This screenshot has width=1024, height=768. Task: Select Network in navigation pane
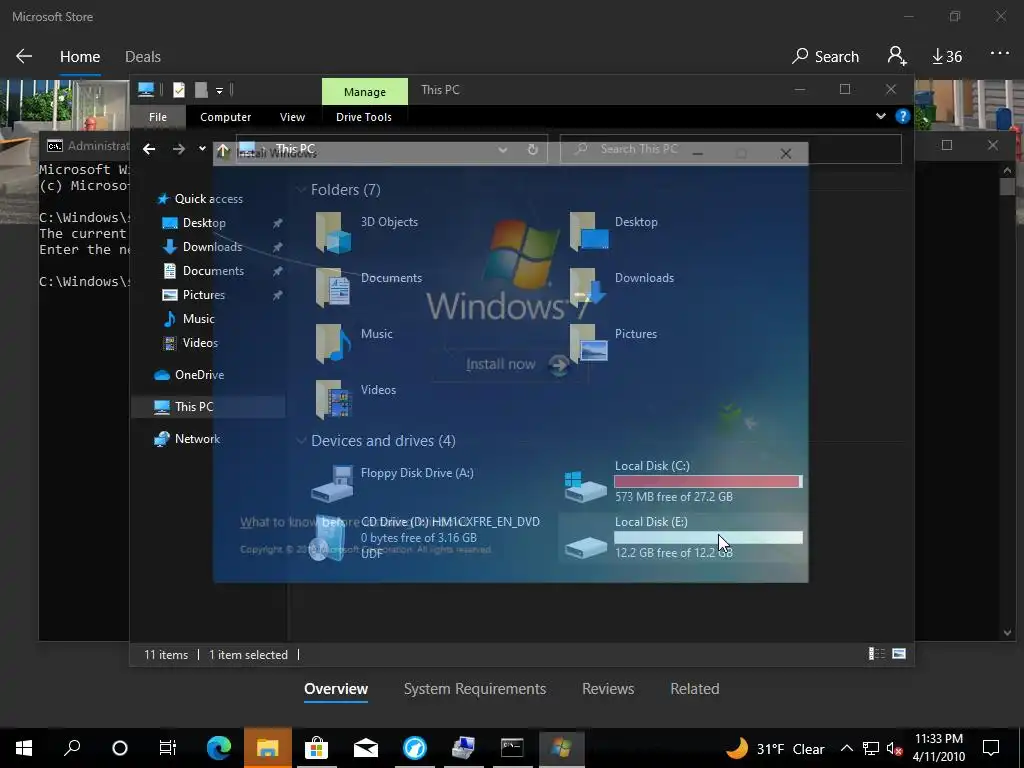(x=187, y=439)
